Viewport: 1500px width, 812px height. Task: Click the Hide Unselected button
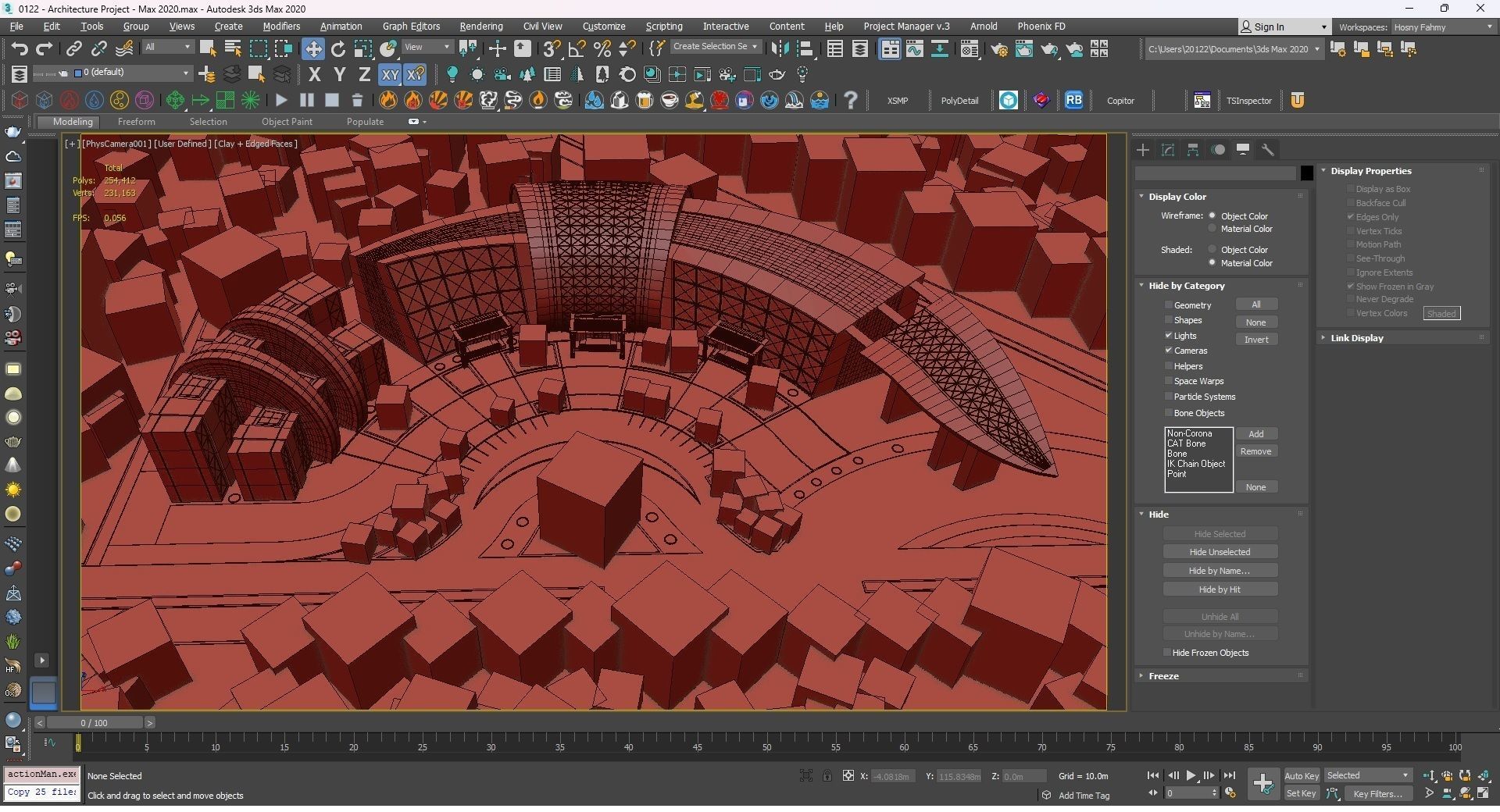[x=1220, y=552]
